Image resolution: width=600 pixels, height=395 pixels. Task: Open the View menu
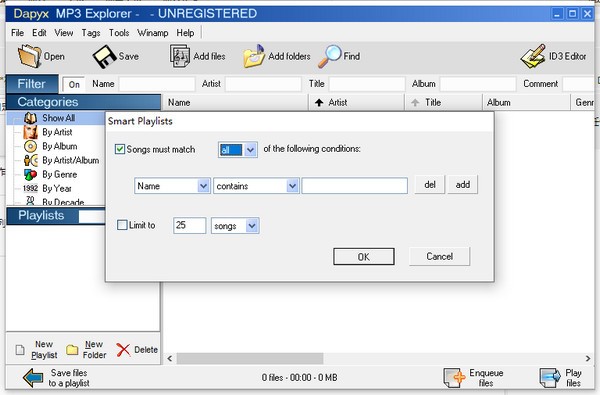pyautogui.click(x=64, y=33)
